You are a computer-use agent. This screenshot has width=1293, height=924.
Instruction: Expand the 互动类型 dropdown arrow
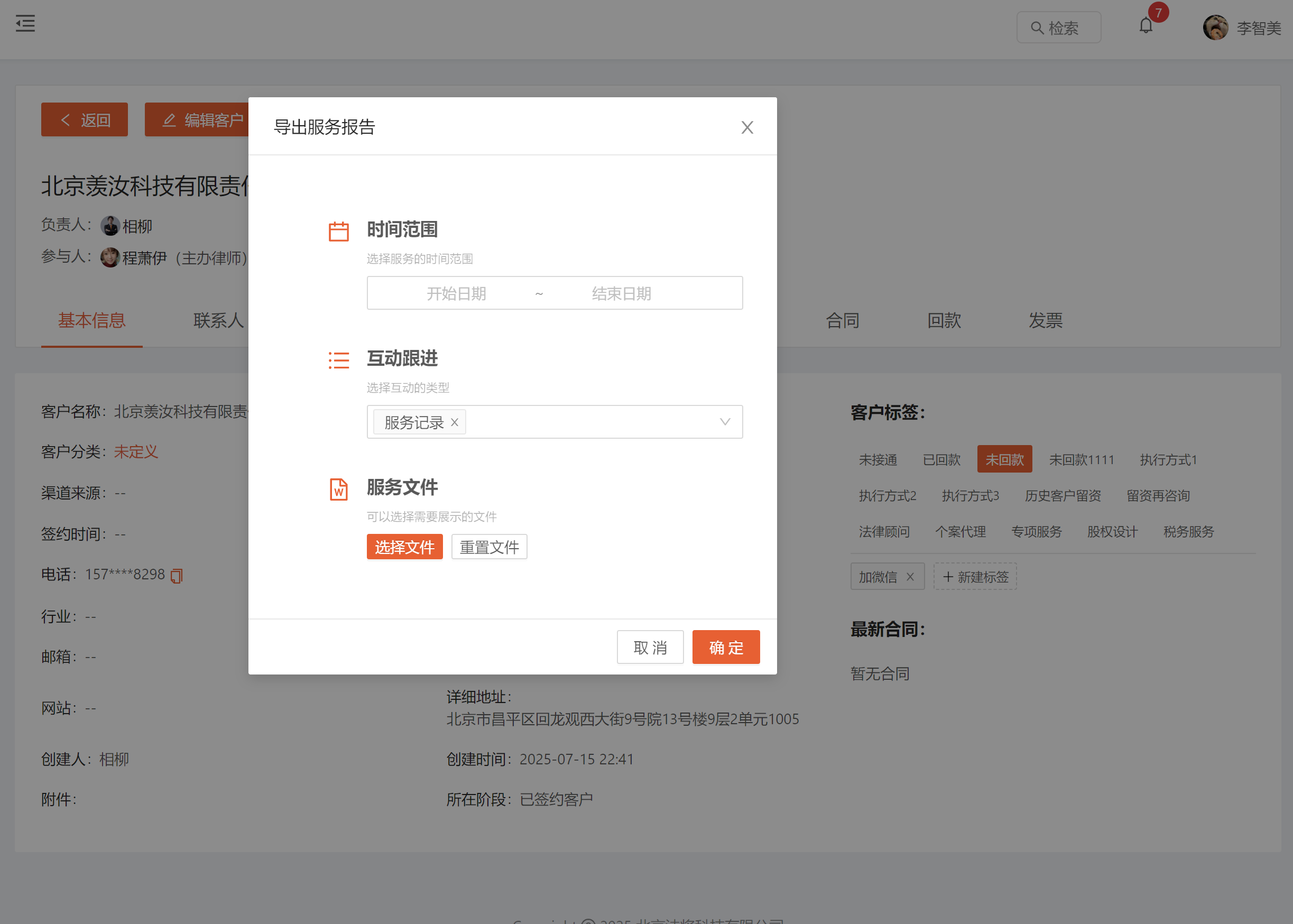(x=725, y=422)
